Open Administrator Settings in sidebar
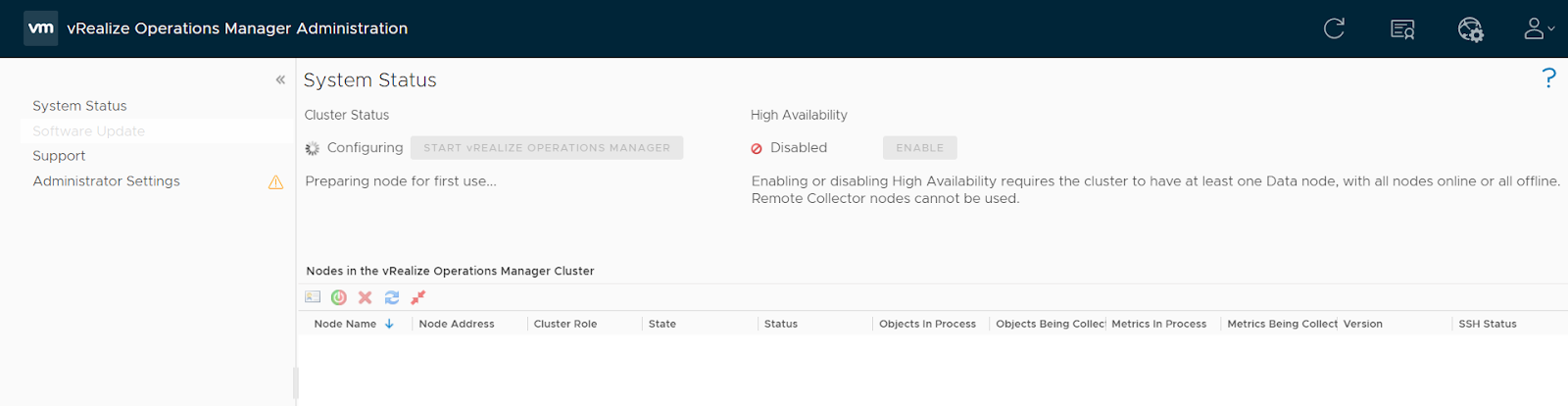Screen dimensions: 1568x406 106,181
